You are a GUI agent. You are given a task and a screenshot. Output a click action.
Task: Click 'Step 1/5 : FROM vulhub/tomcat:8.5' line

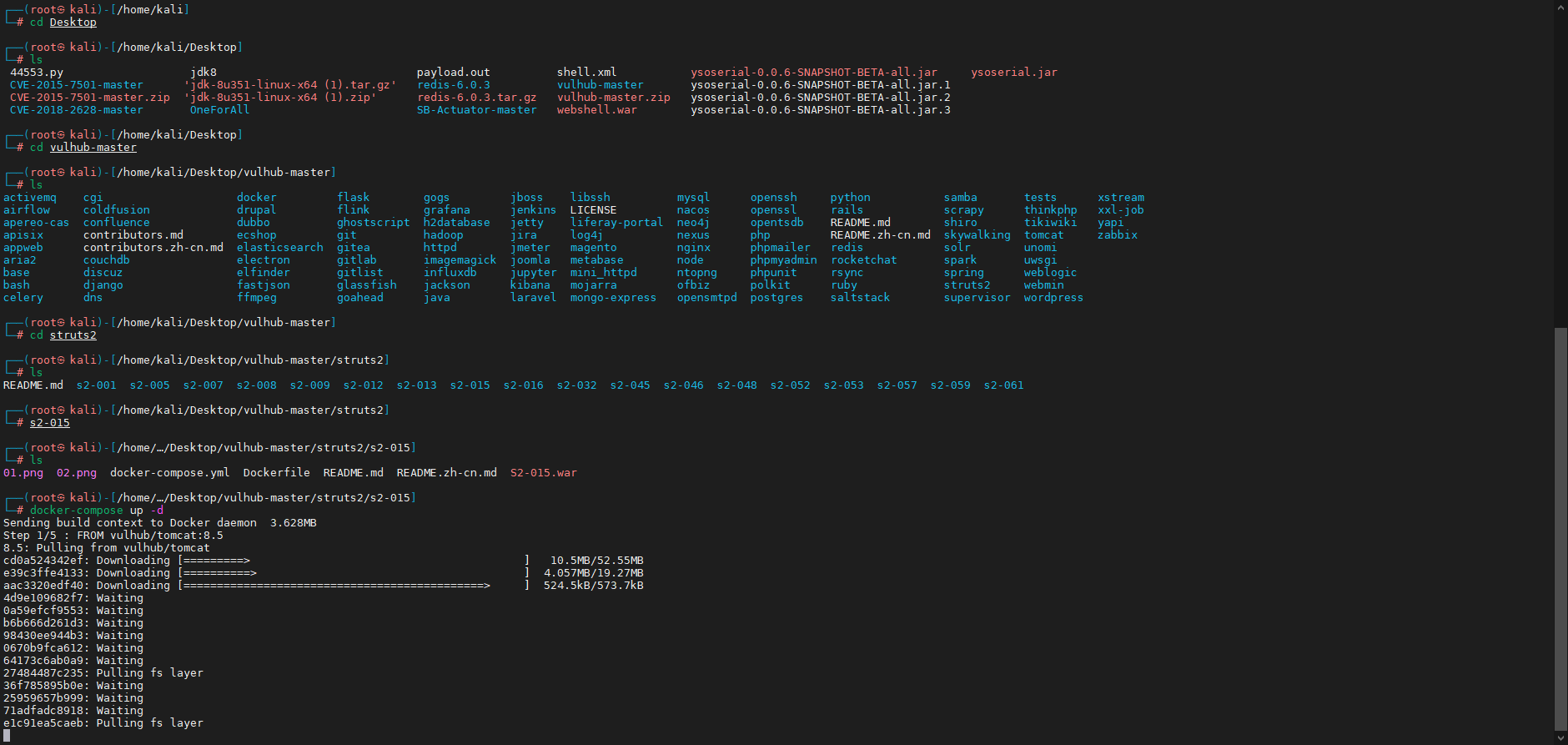click(x=113, y=536)
